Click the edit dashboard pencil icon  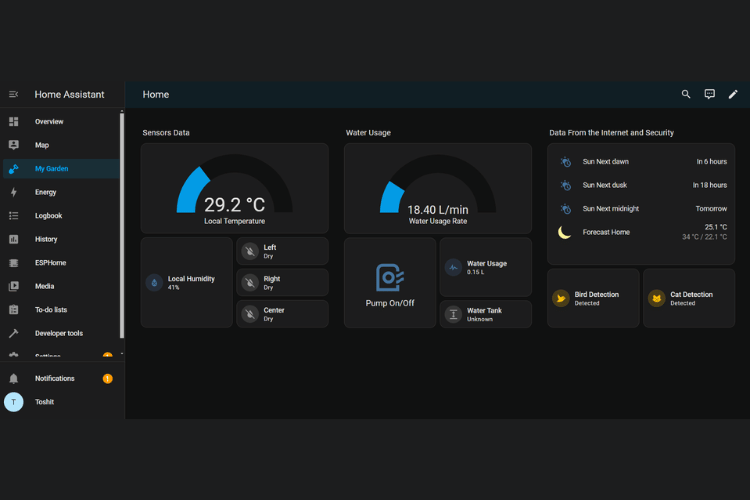coord(733,94)
